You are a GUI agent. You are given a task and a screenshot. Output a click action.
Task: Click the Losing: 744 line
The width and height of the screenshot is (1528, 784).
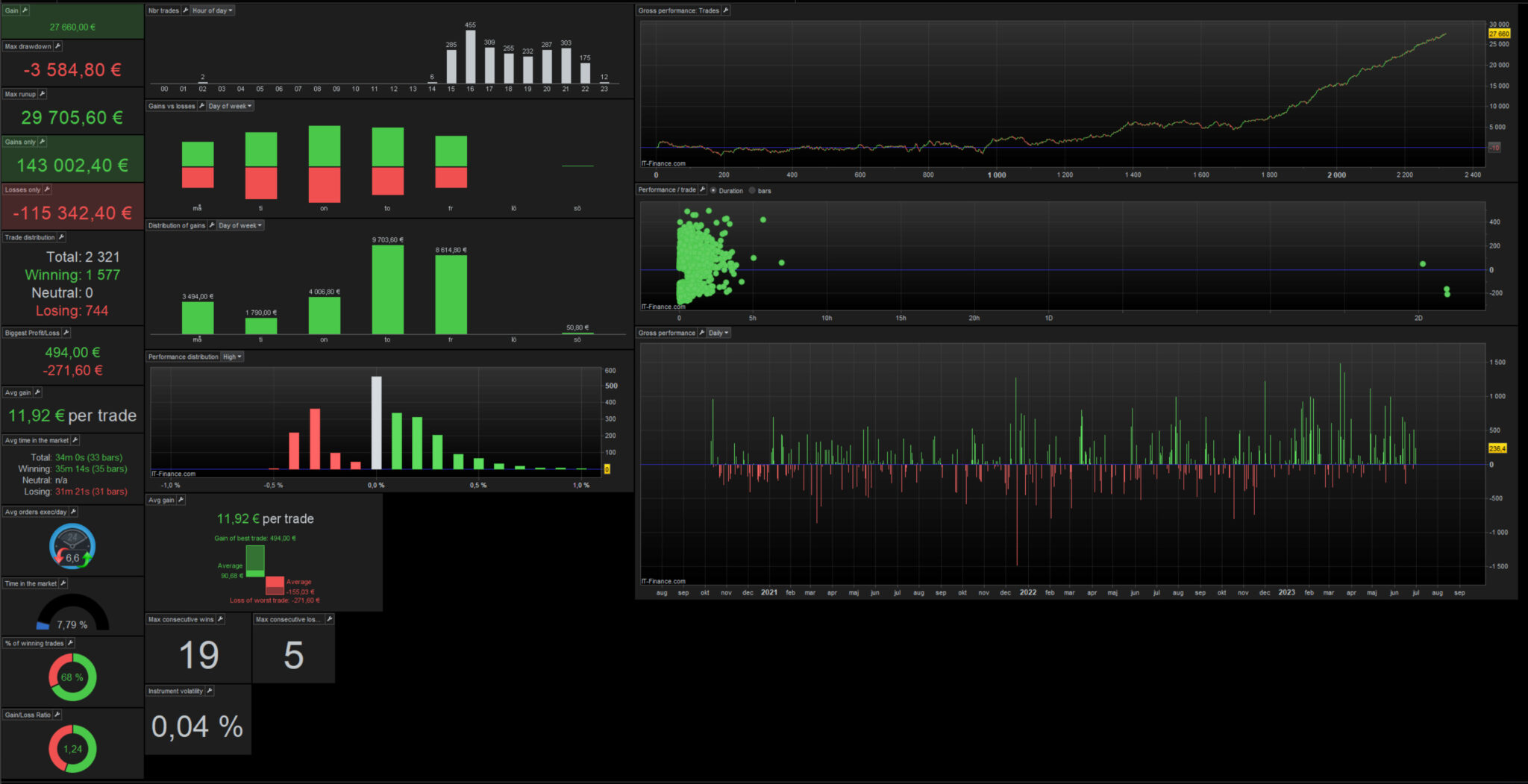point(72,310)
